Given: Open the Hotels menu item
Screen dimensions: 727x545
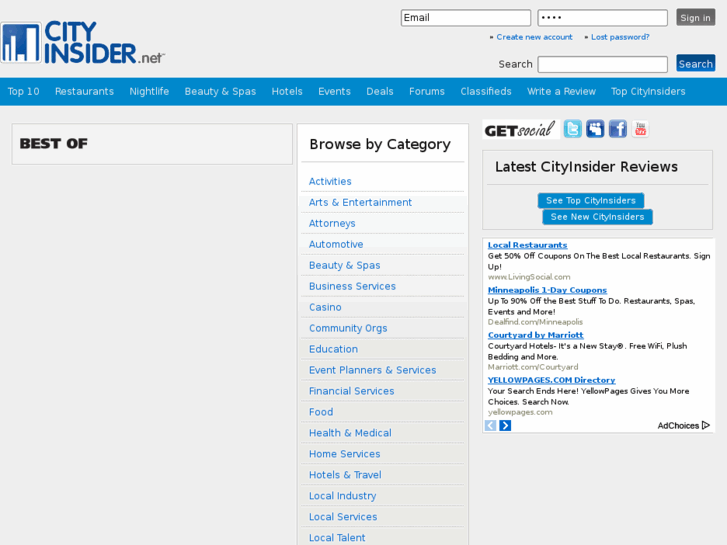Looking at the screenshot, I should pos(287,91).
